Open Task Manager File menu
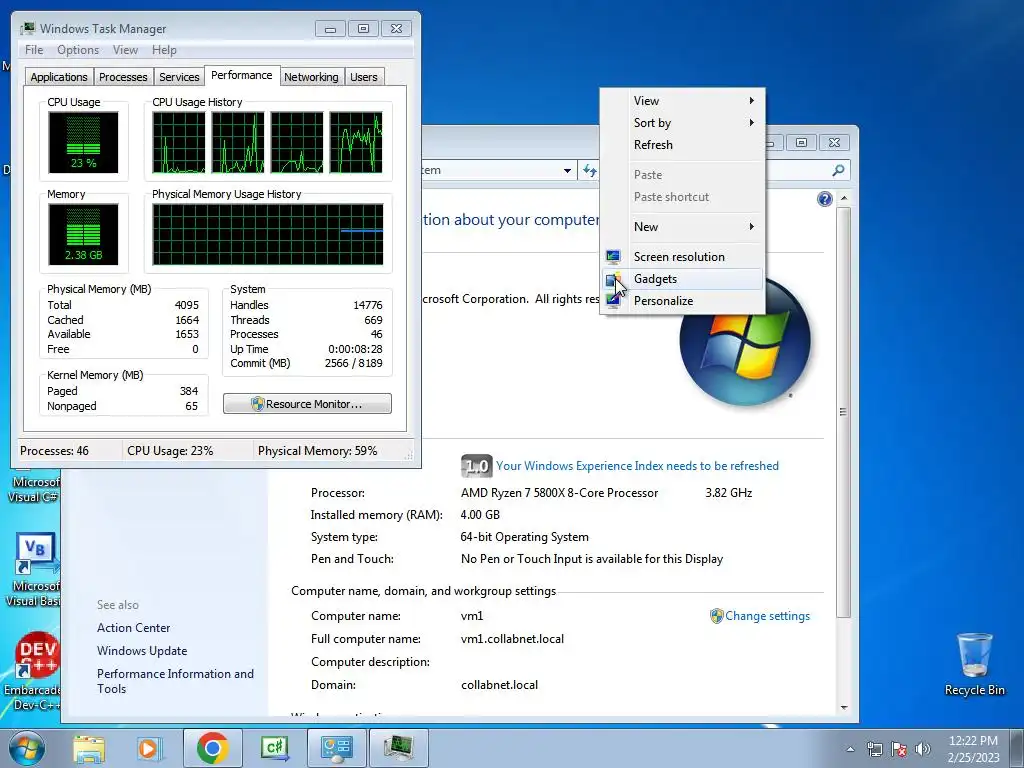 click(34, 50)
